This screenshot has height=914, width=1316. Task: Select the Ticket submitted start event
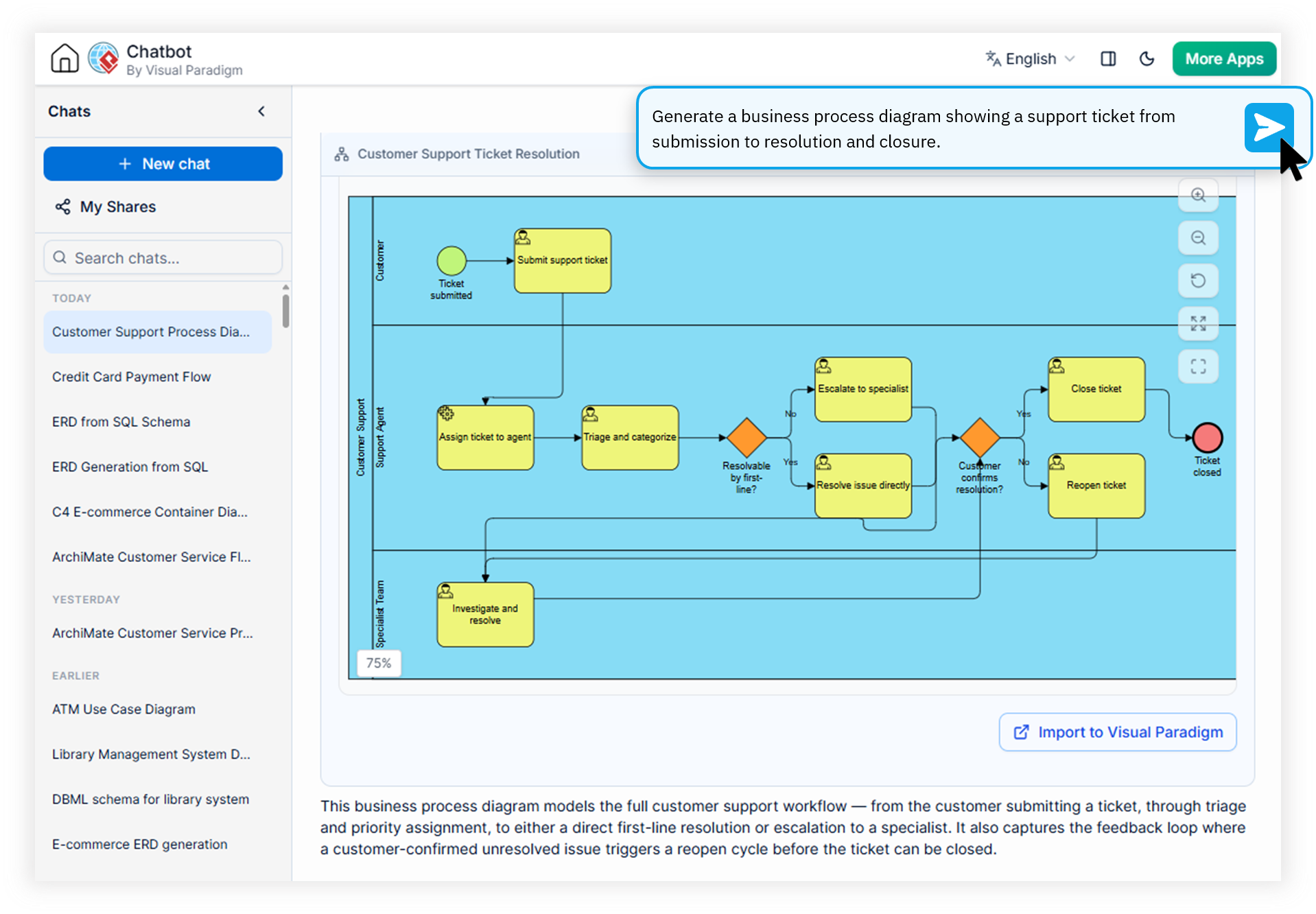(x=451, y=261)
